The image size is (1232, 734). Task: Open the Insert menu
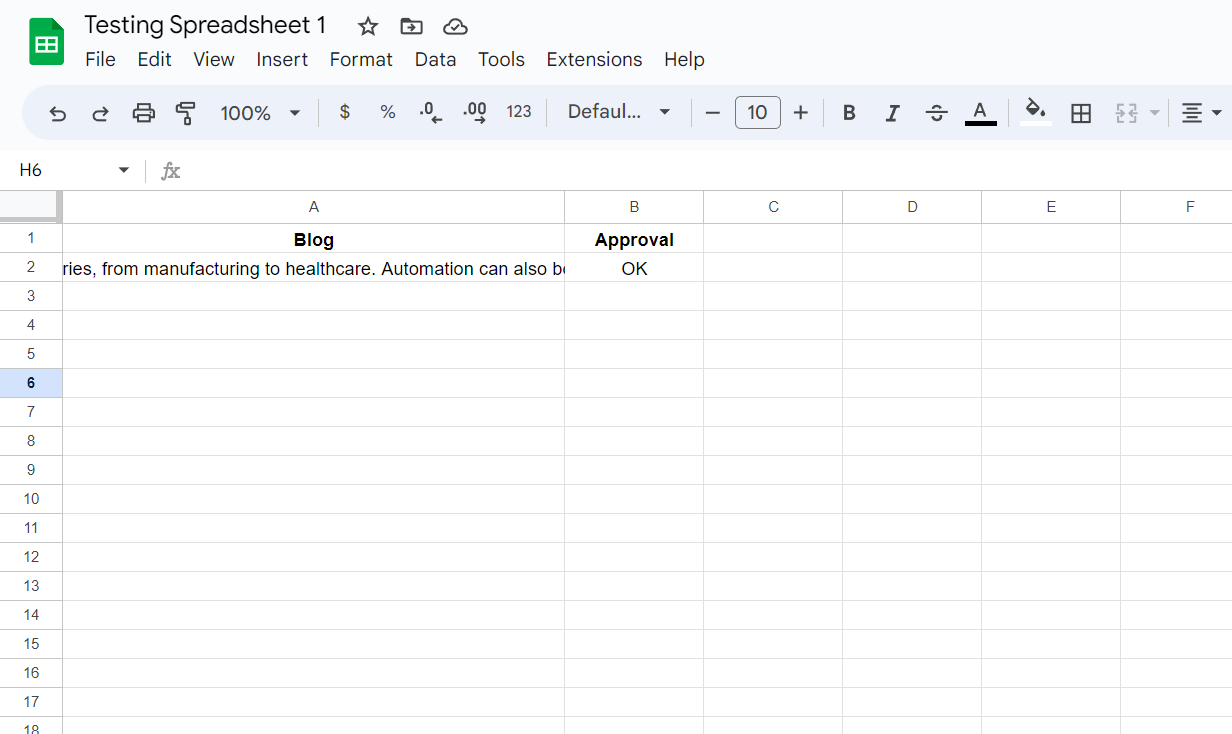pyautogui.click(x=282, y=60)
